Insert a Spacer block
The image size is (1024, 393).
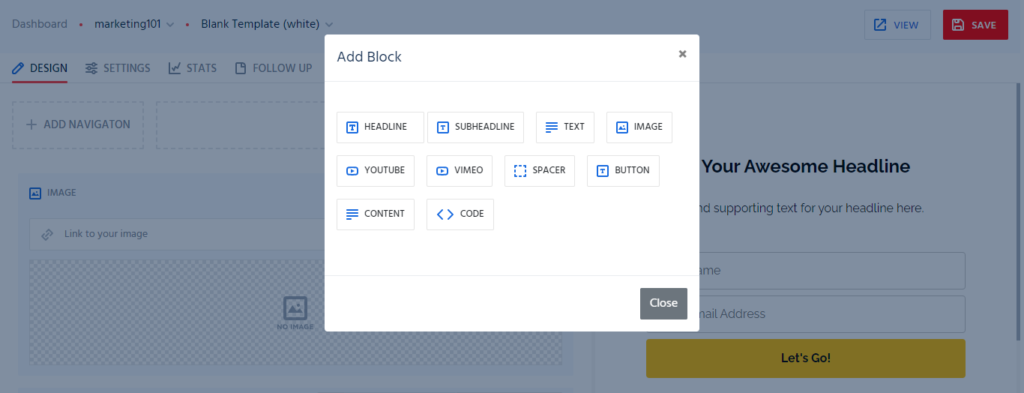pyautogui.click(x=539, y=171)
